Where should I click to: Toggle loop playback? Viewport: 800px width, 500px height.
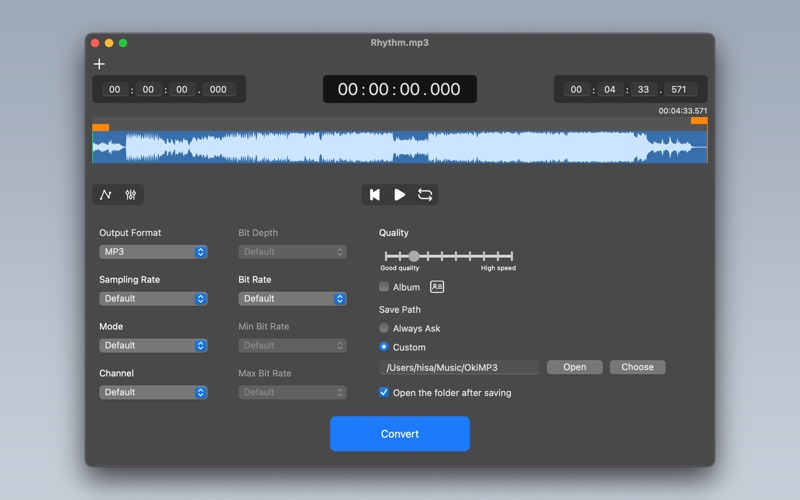pyautogui.click(x=425, y=195)
